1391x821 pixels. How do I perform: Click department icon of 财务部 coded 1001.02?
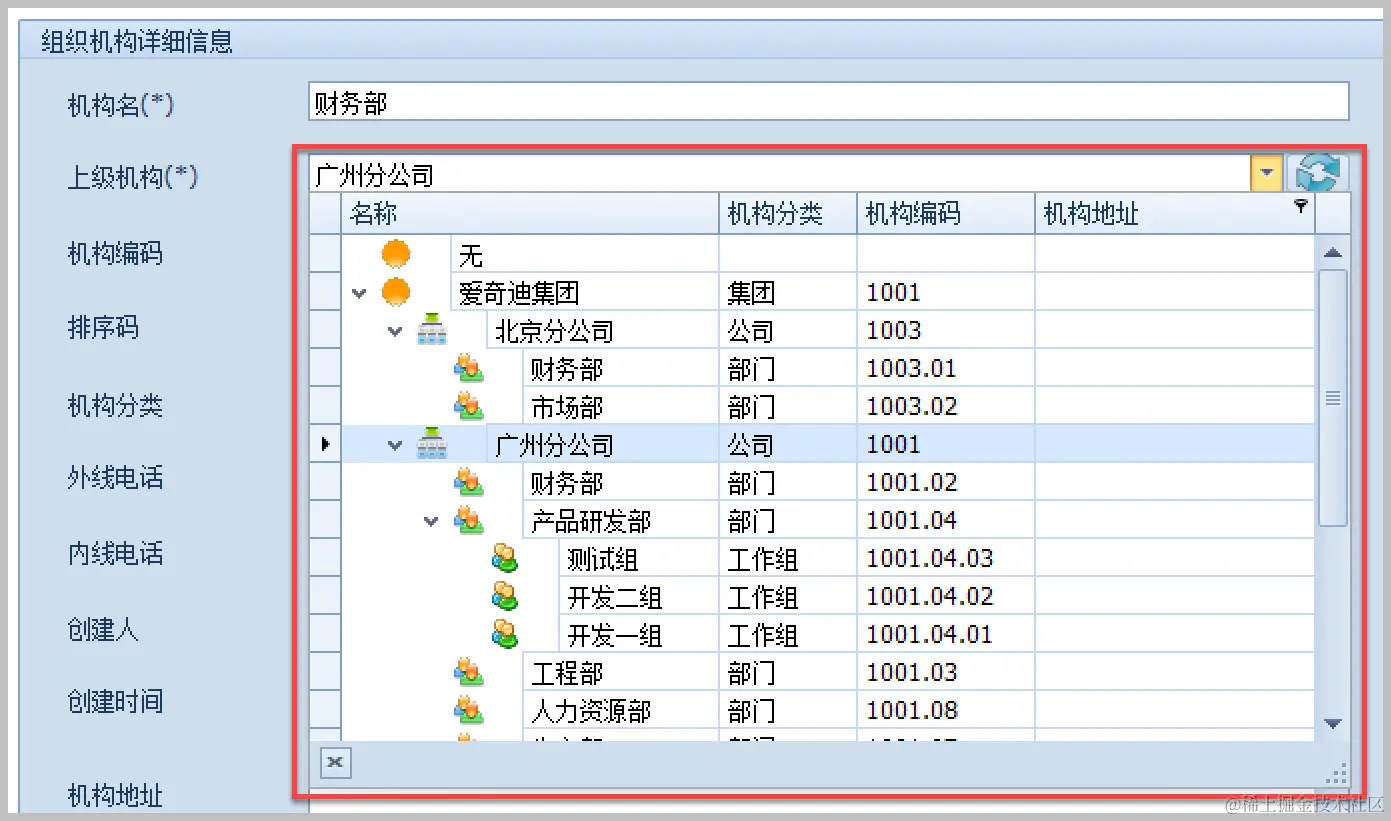pos(468,482)
